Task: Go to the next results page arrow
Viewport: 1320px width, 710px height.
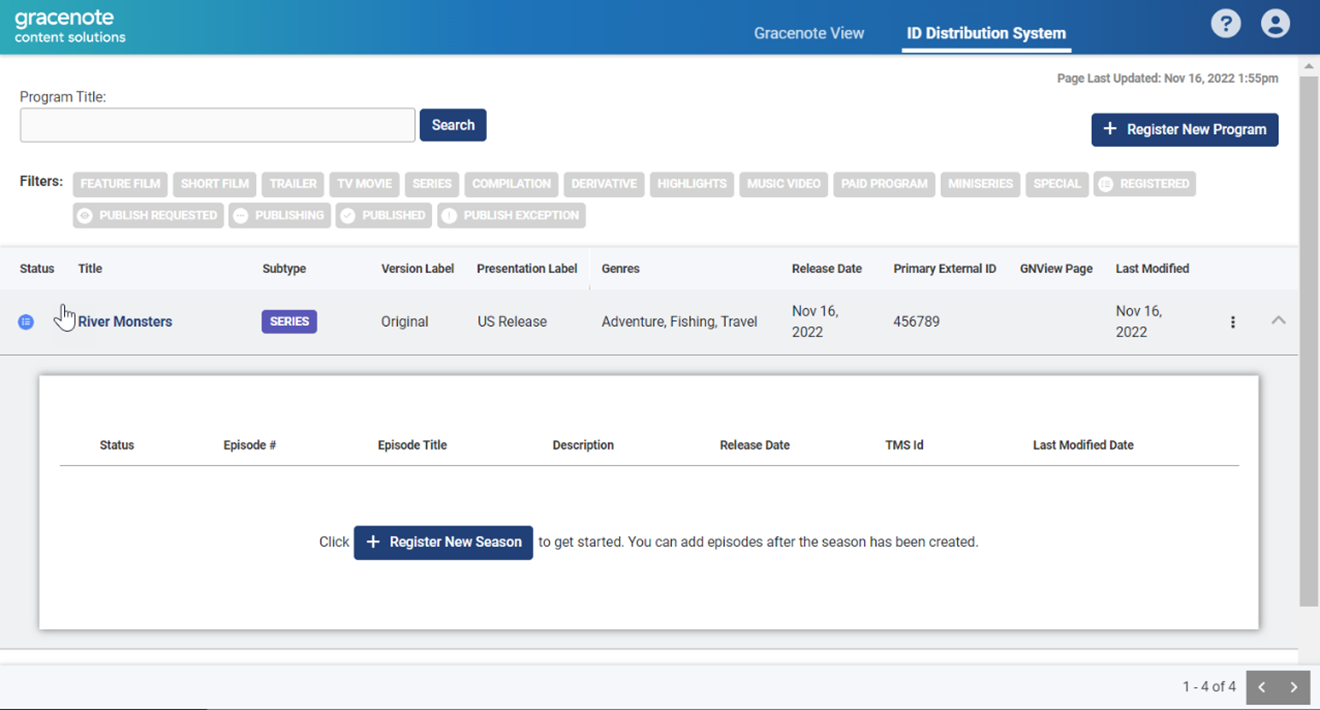Action: (1293, 687)
